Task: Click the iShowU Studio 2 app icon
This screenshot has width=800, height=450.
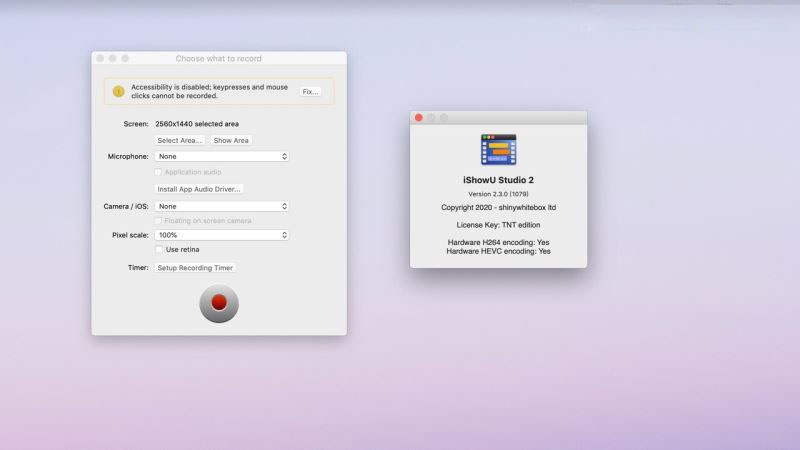Action: [498, 149]
